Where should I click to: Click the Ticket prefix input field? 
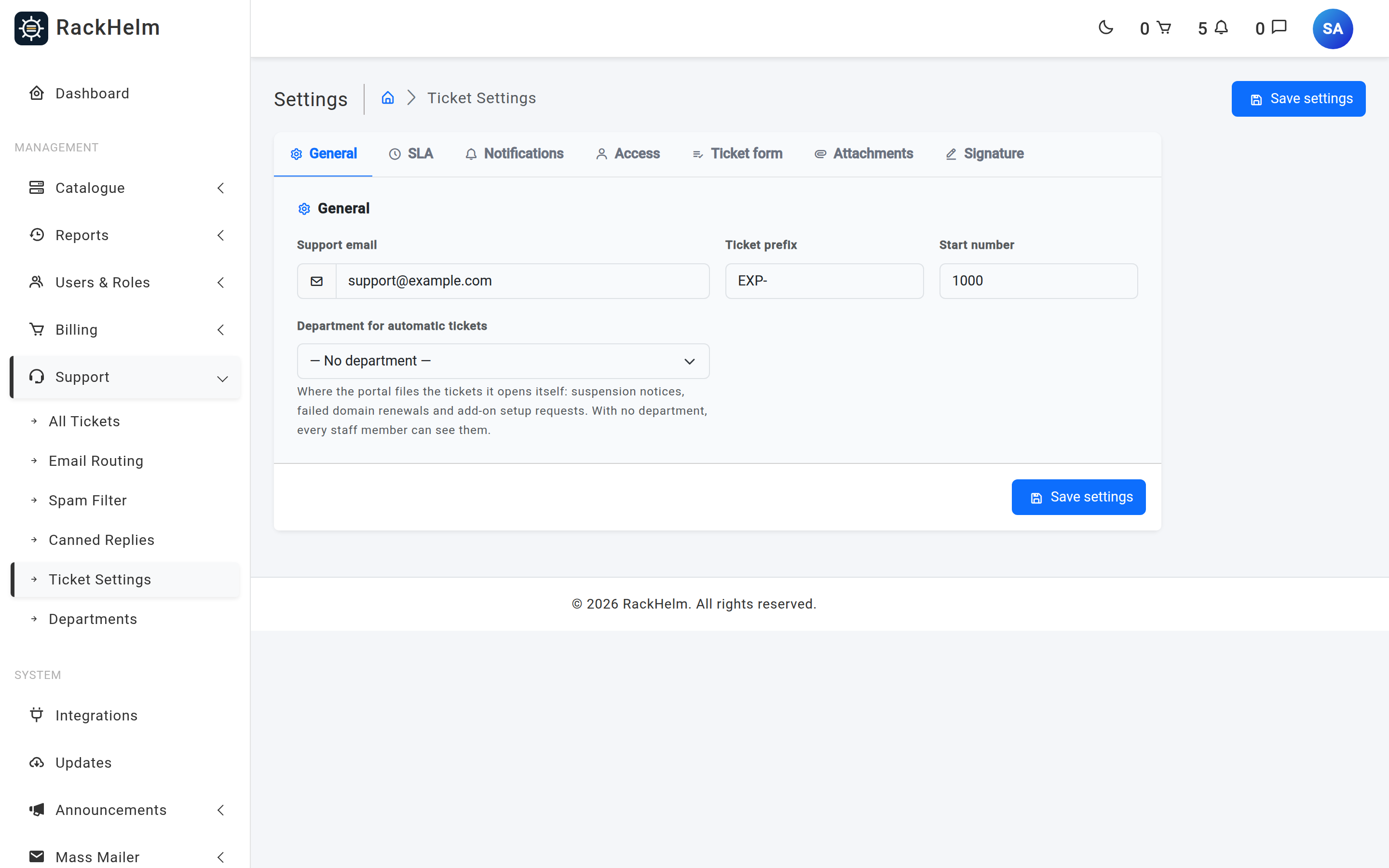[x=824, y=281]
